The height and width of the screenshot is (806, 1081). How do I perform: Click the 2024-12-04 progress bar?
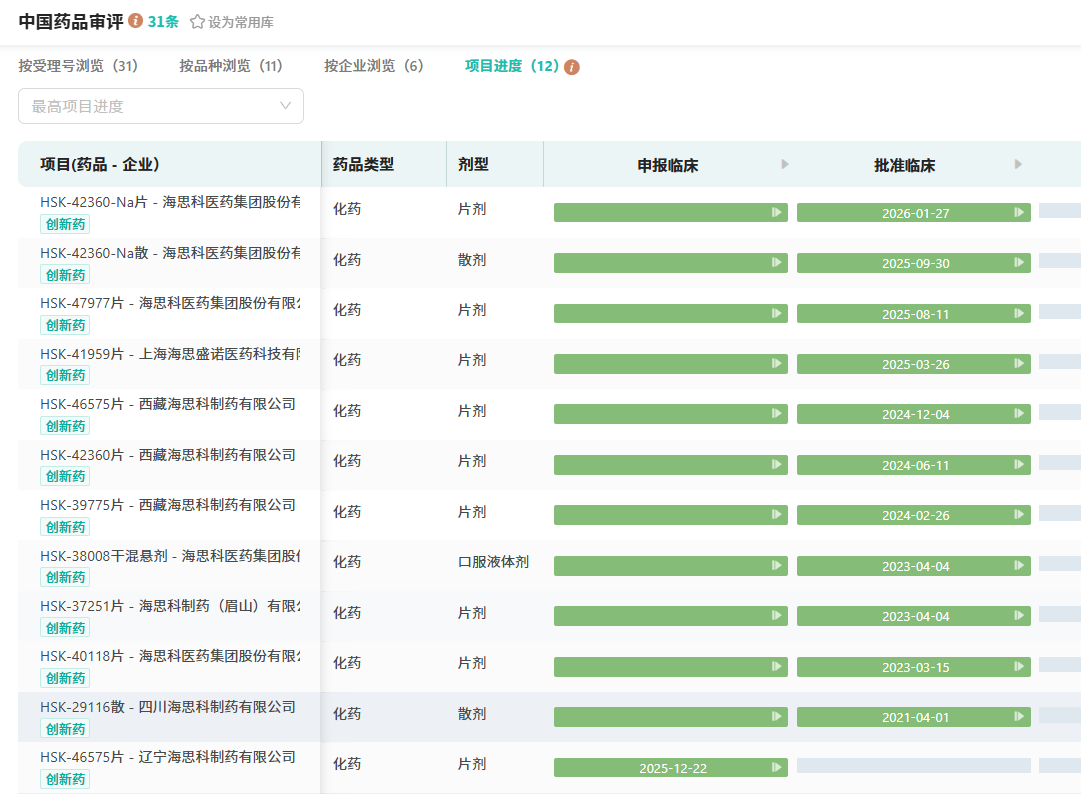[x=914, y=414]
